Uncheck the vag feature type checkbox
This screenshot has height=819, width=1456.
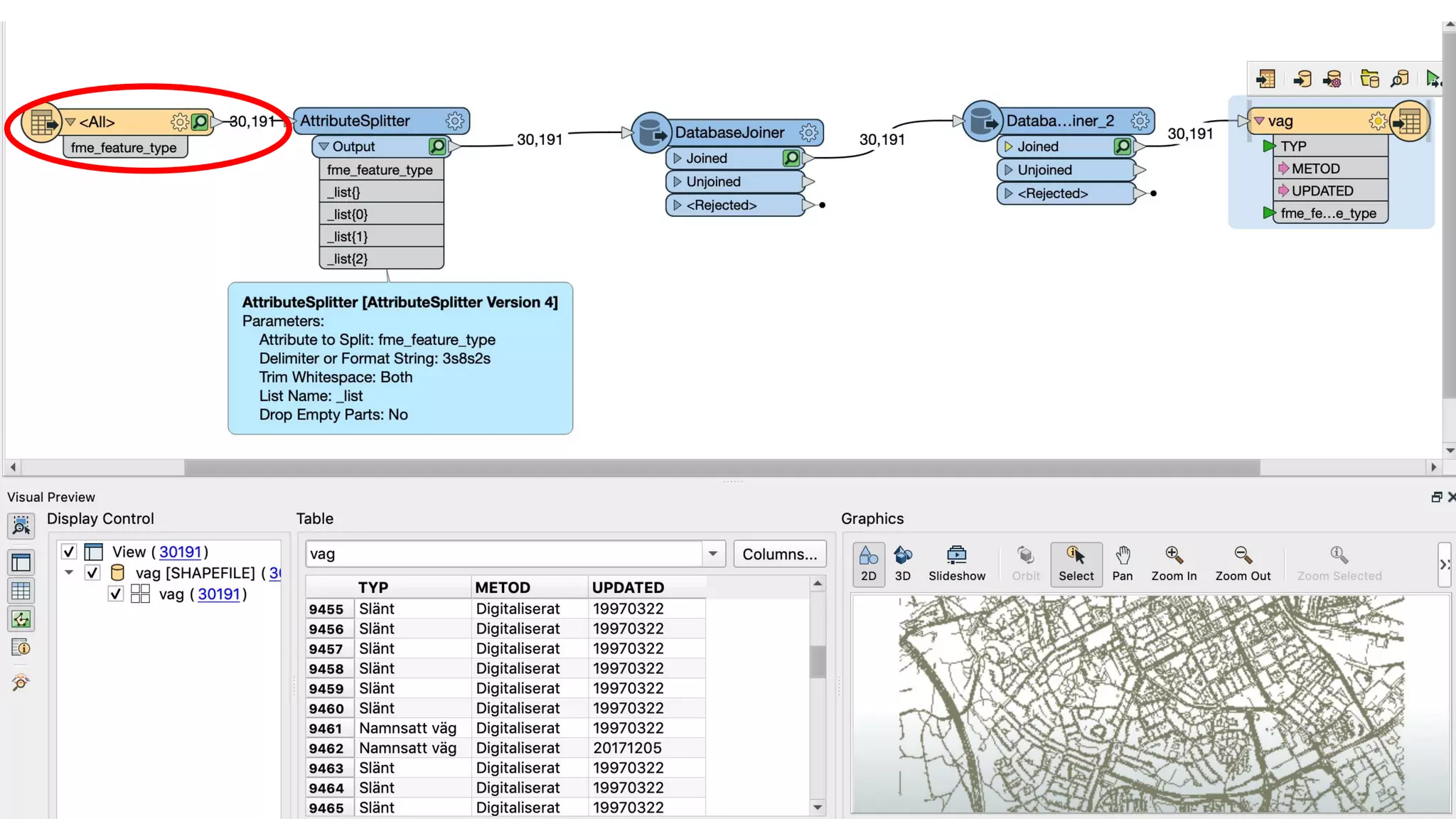[116, 594]
